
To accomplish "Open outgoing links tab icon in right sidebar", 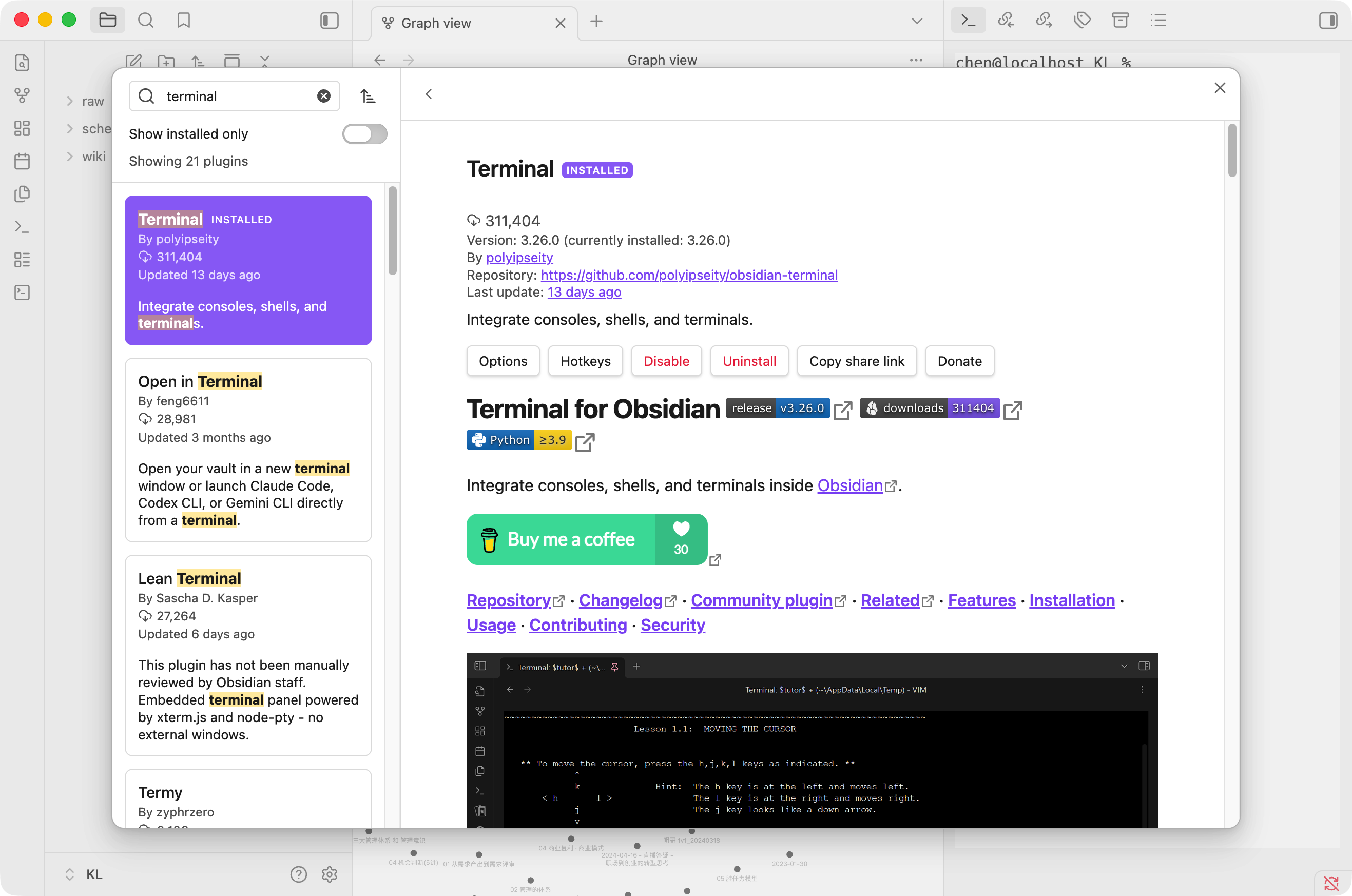I will pyautogui.click(x=1044, y=21).
